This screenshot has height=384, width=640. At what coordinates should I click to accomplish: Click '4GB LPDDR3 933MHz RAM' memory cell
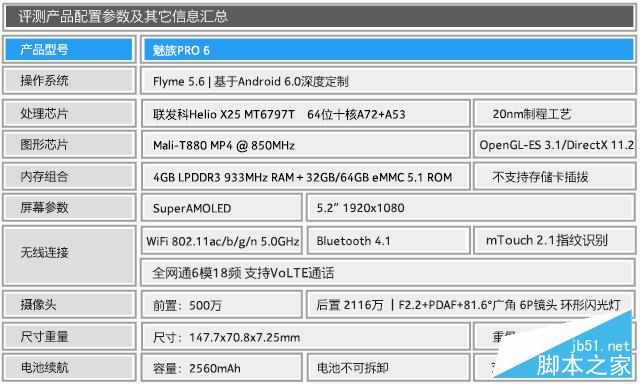(306, 177)
